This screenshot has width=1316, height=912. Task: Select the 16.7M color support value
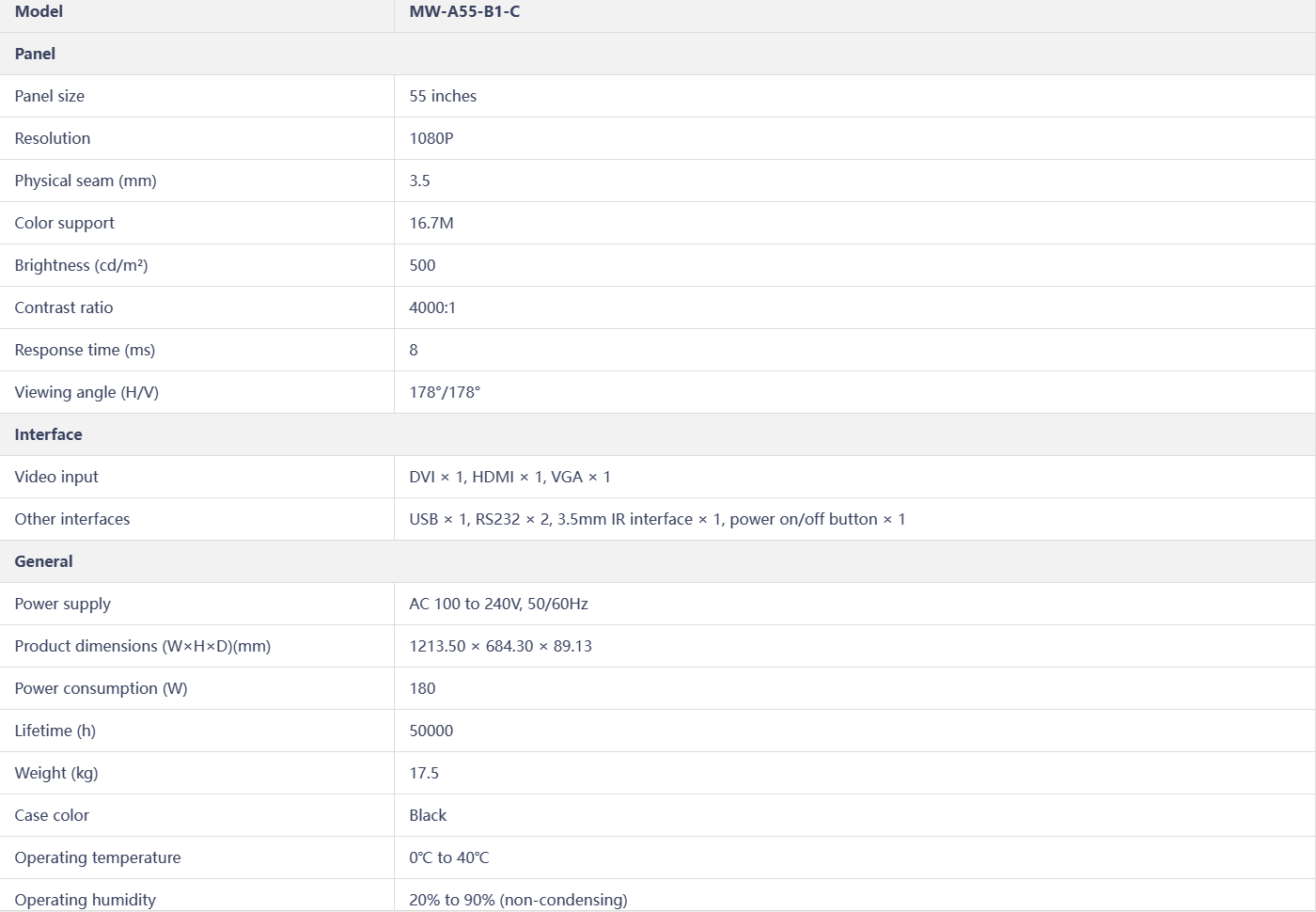coord(431,224)
